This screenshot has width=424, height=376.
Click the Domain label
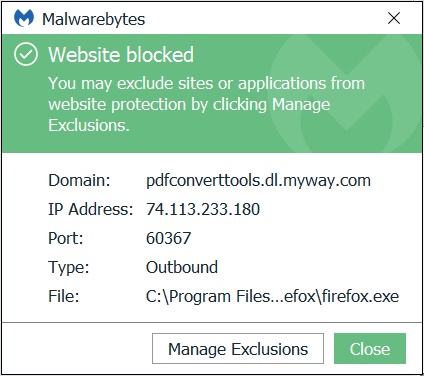coord(79,180)
